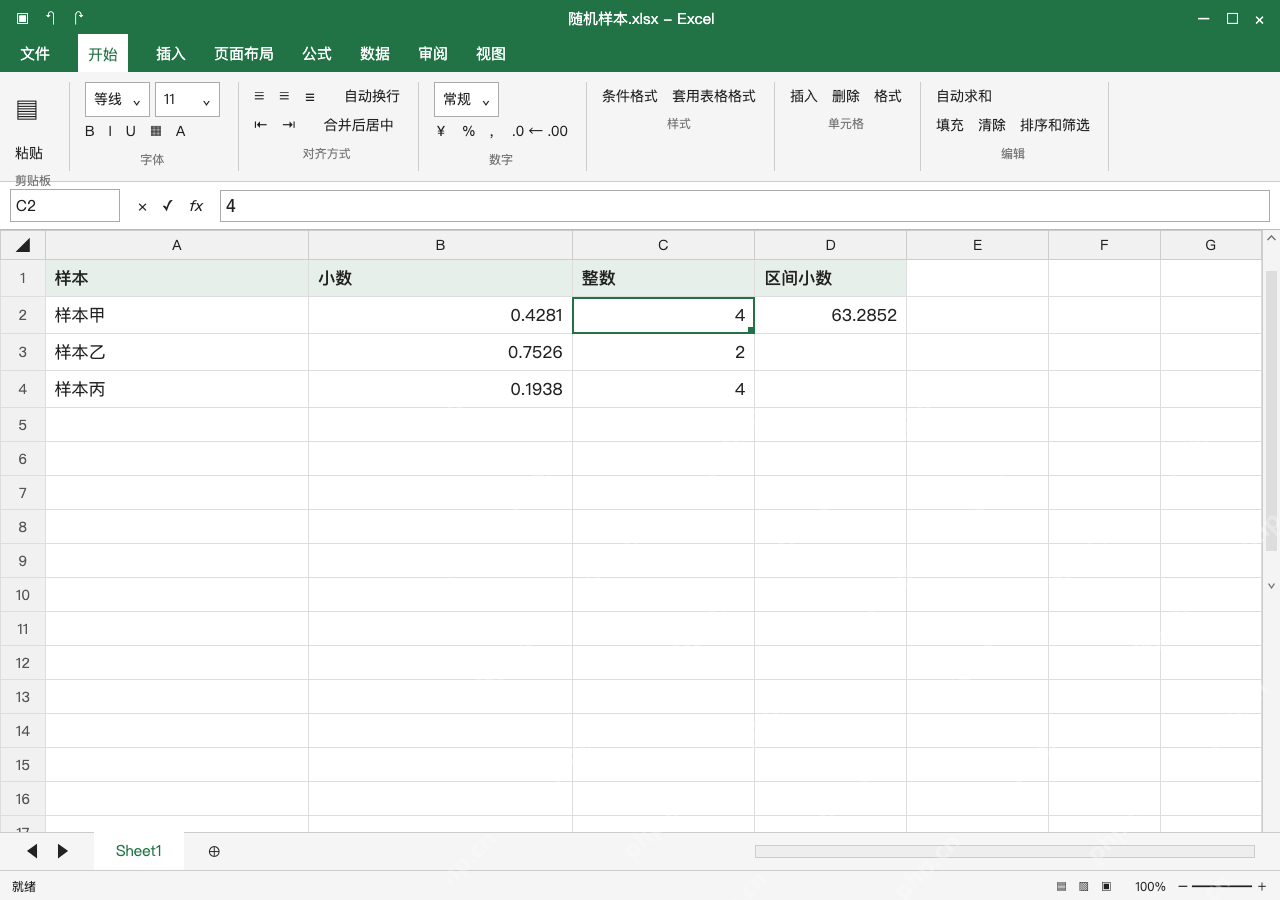Toggle underline formatting with U

tap(130, 131)
